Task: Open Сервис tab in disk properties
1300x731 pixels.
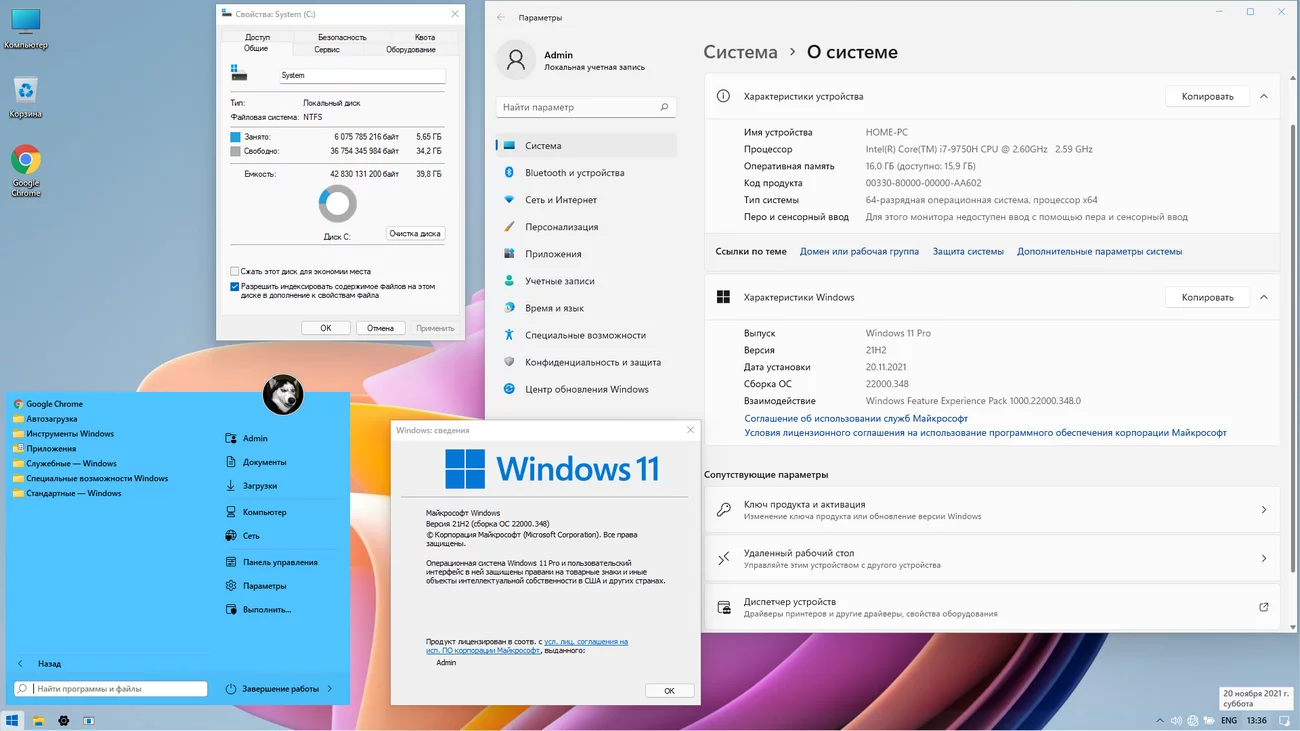Action: coord(327,49)
